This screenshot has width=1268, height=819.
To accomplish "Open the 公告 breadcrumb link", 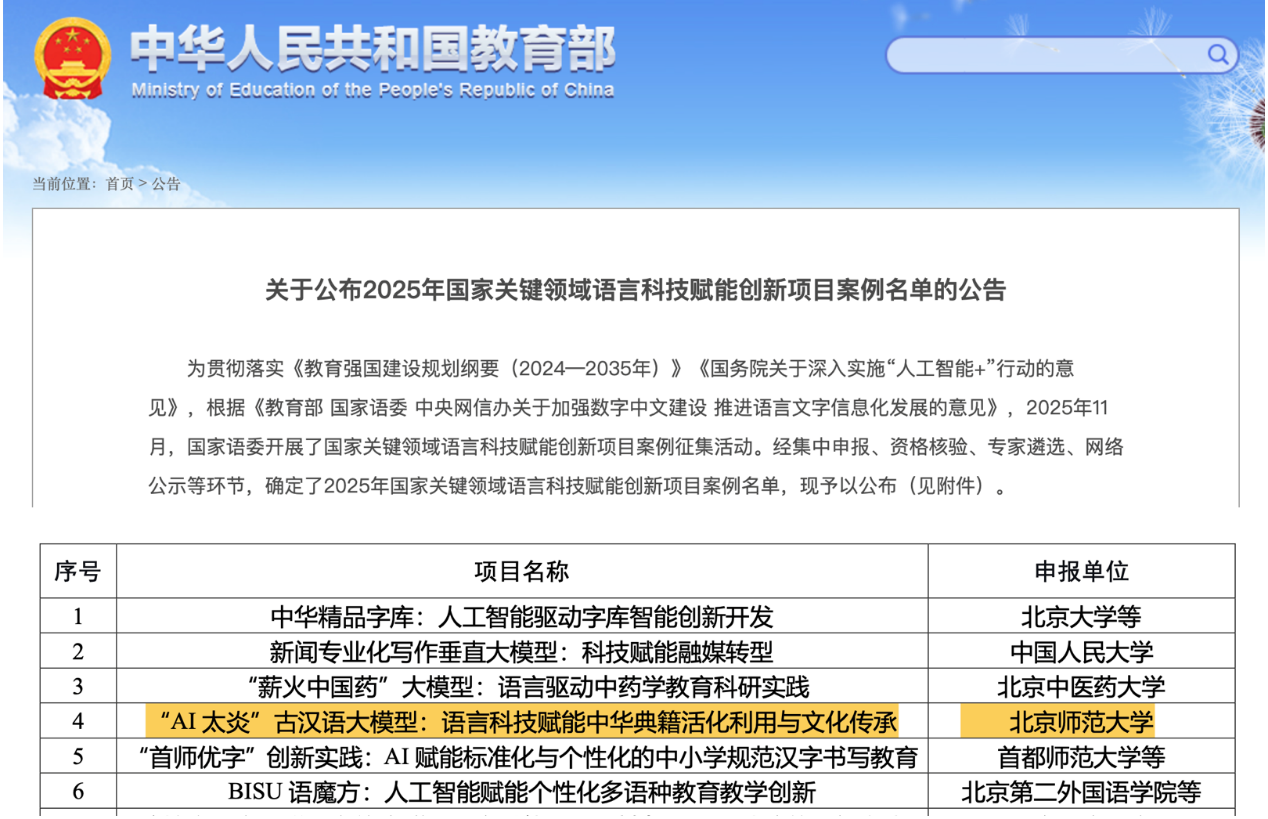I will (x=166, y=184).
